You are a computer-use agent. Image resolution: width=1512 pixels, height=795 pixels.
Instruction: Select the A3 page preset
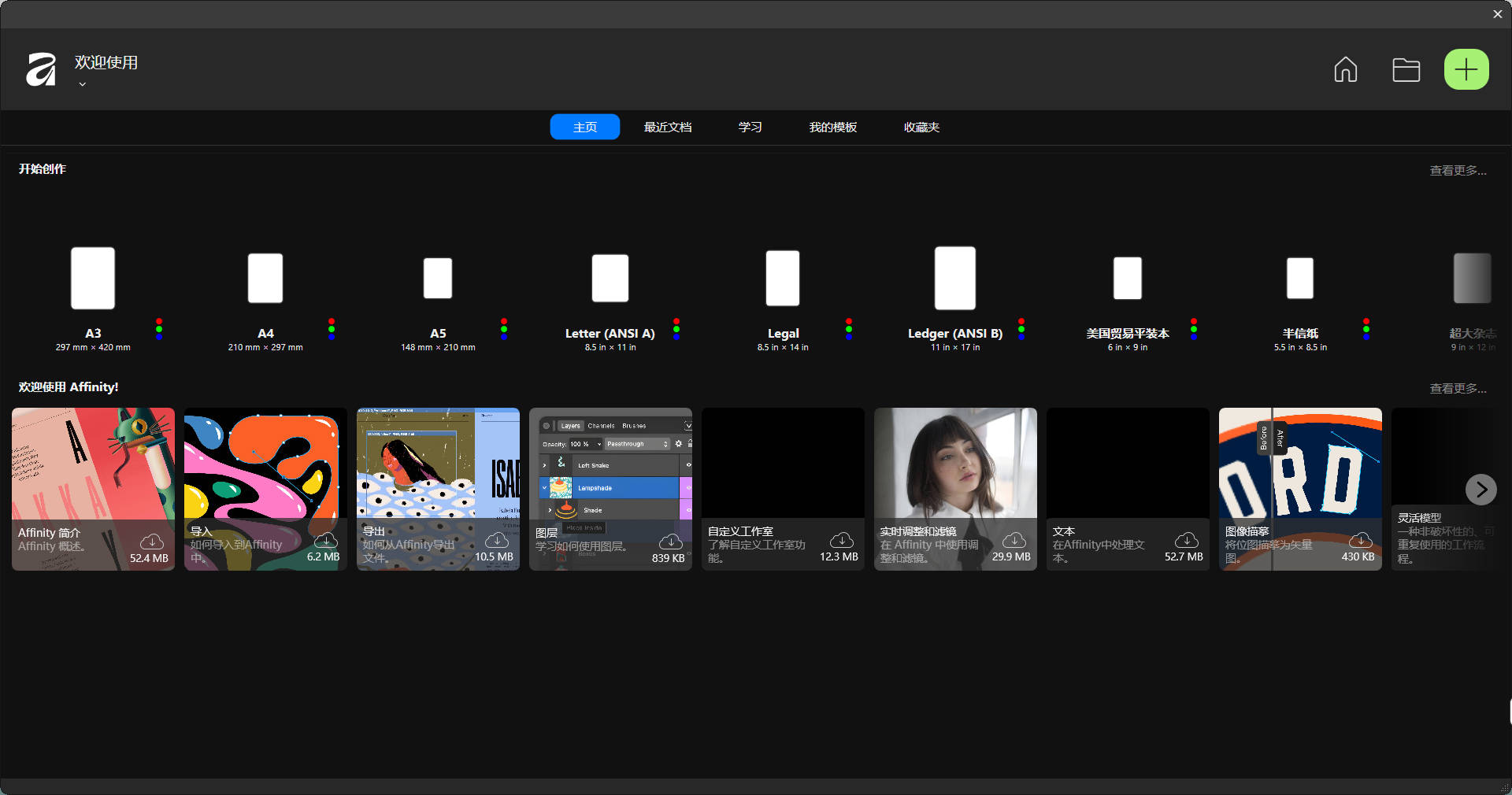[x=93, y=278]
